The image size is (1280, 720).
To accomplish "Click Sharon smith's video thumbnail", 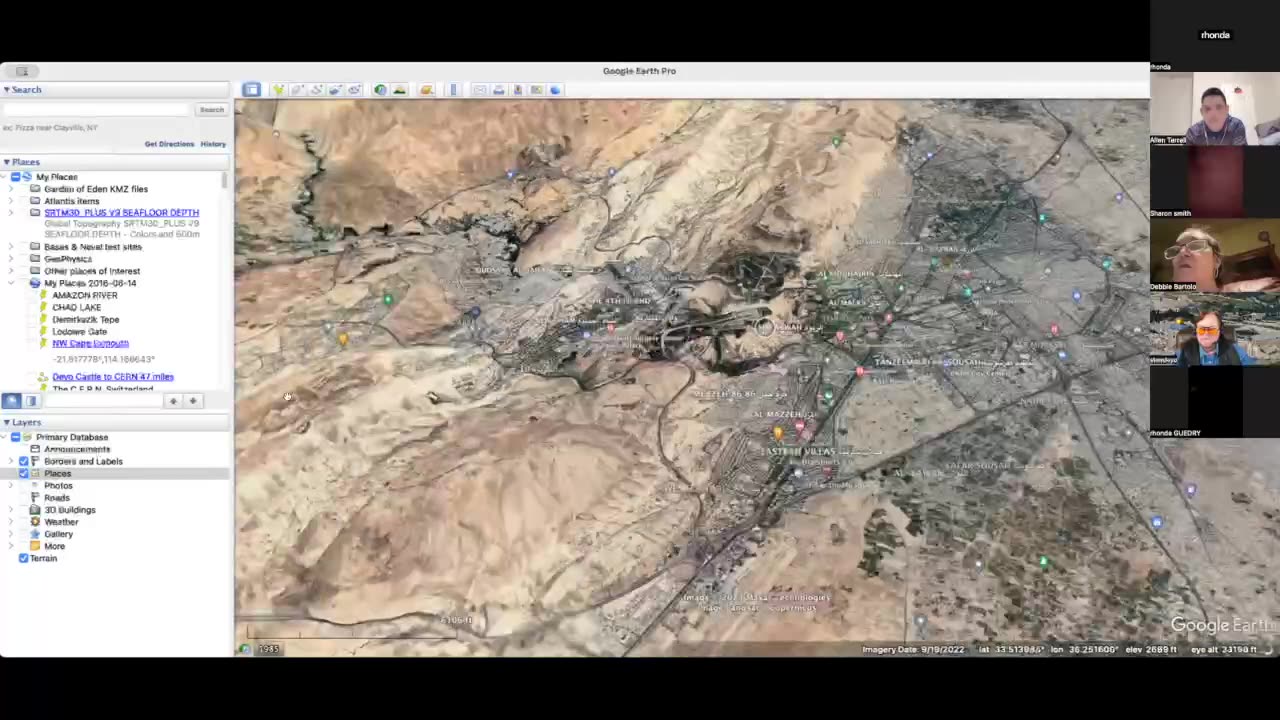I will click(x=1215, y=182).
